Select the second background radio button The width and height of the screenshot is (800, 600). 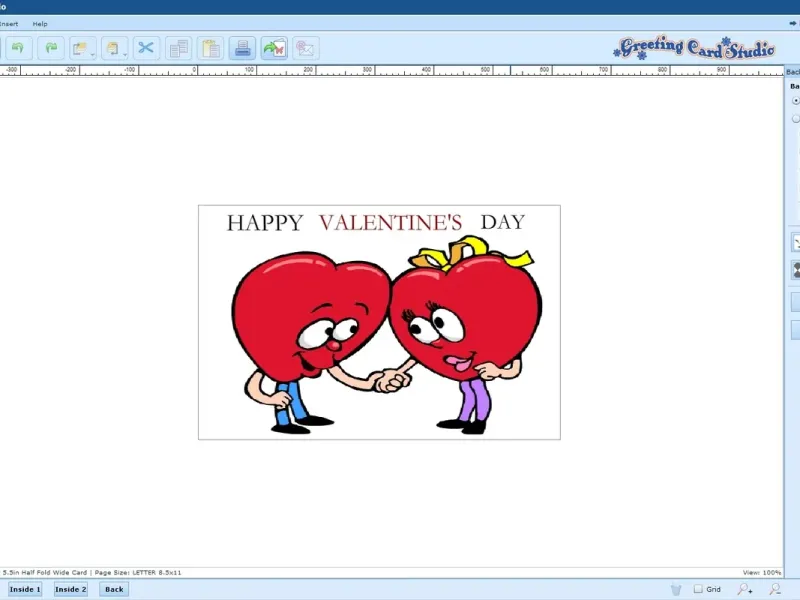[796, 118]
